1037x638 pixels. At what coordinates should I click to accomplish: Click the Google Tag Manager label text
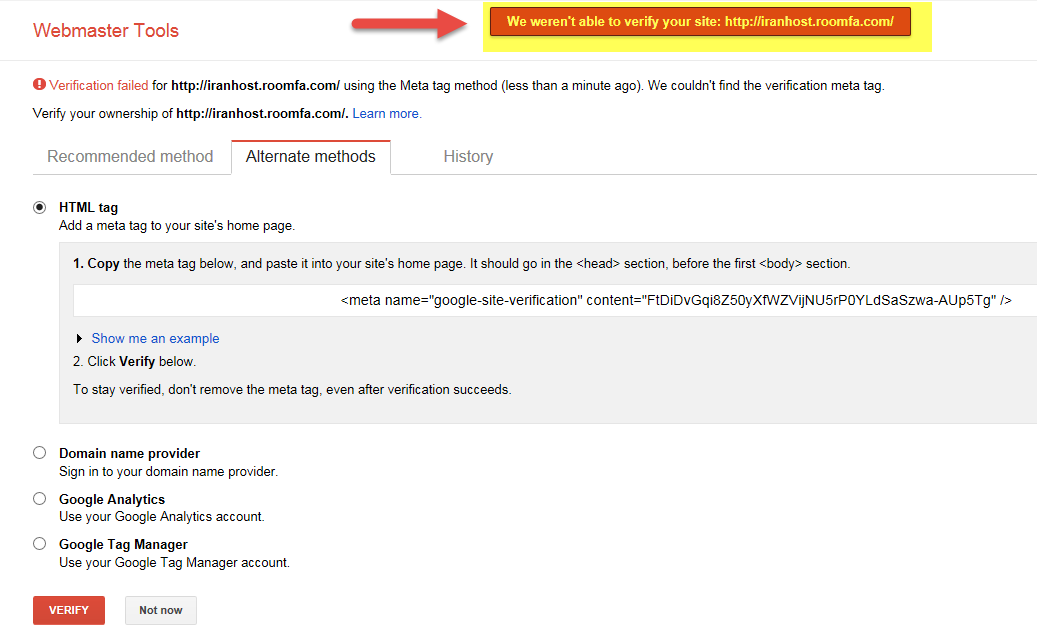coord(123,544)
